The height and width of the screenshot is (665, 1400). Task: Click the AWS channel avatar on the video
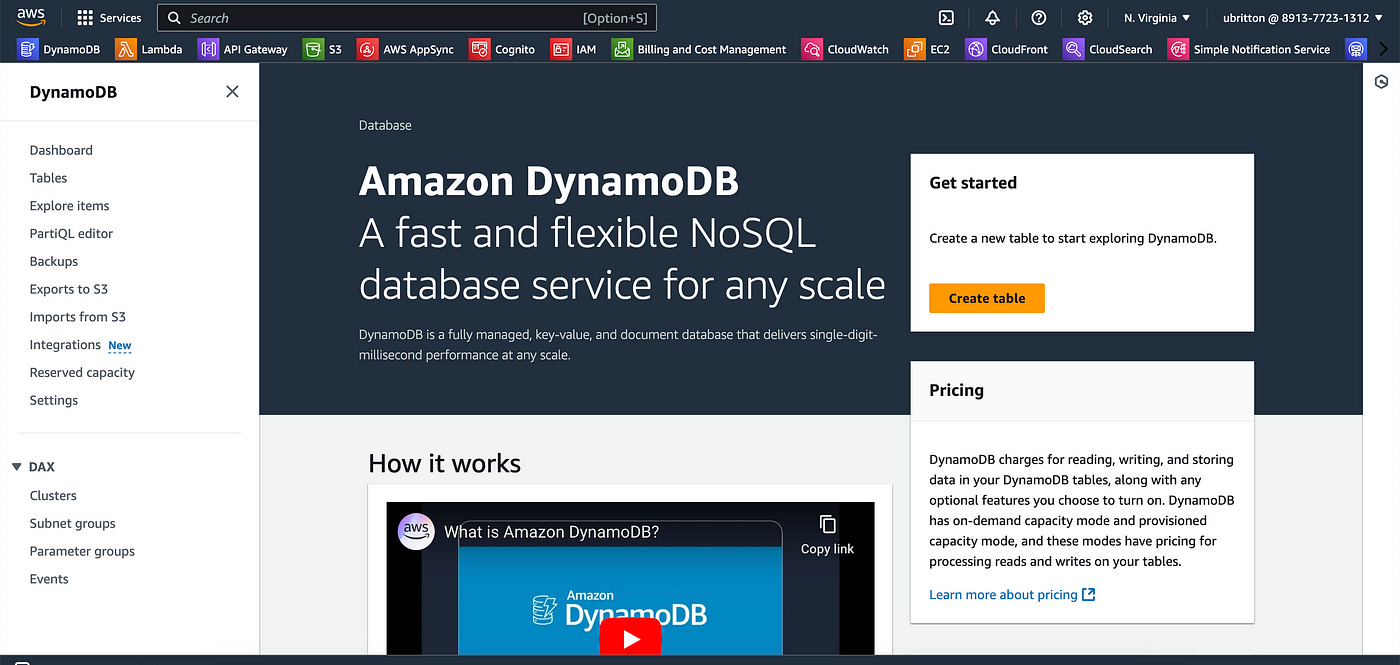(416, 531)
